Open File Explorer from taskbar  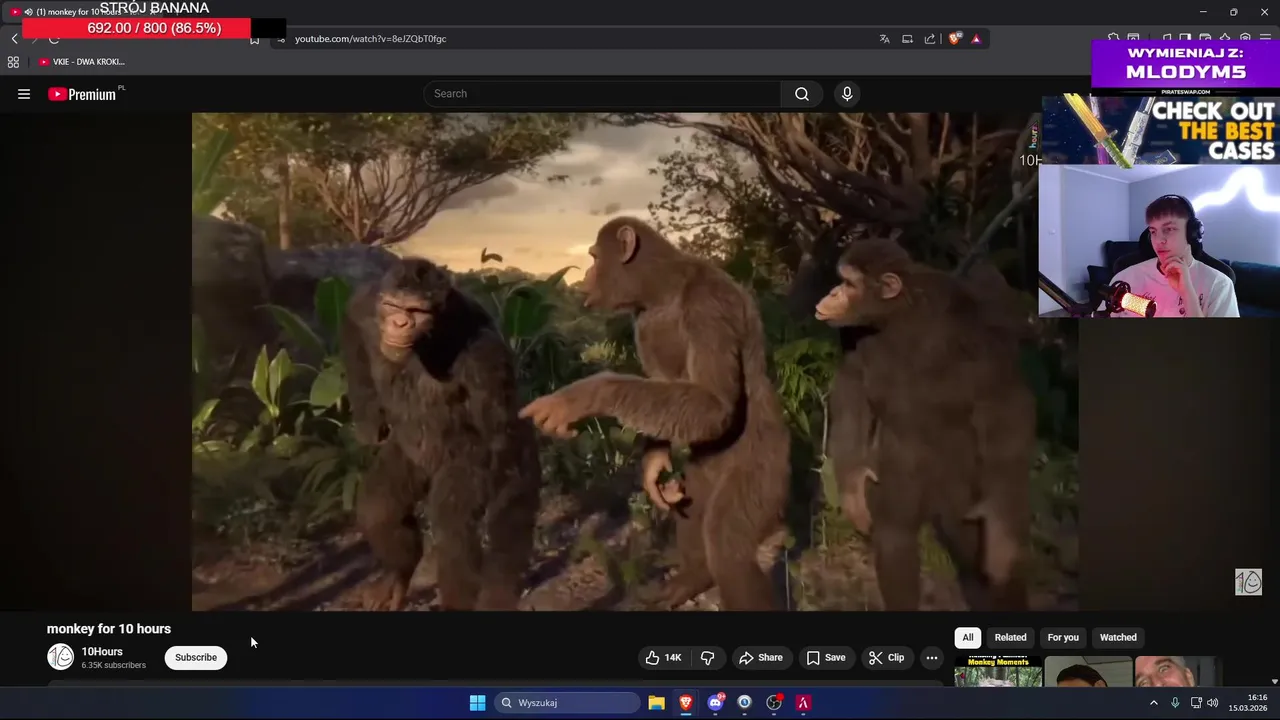(656, 703)
